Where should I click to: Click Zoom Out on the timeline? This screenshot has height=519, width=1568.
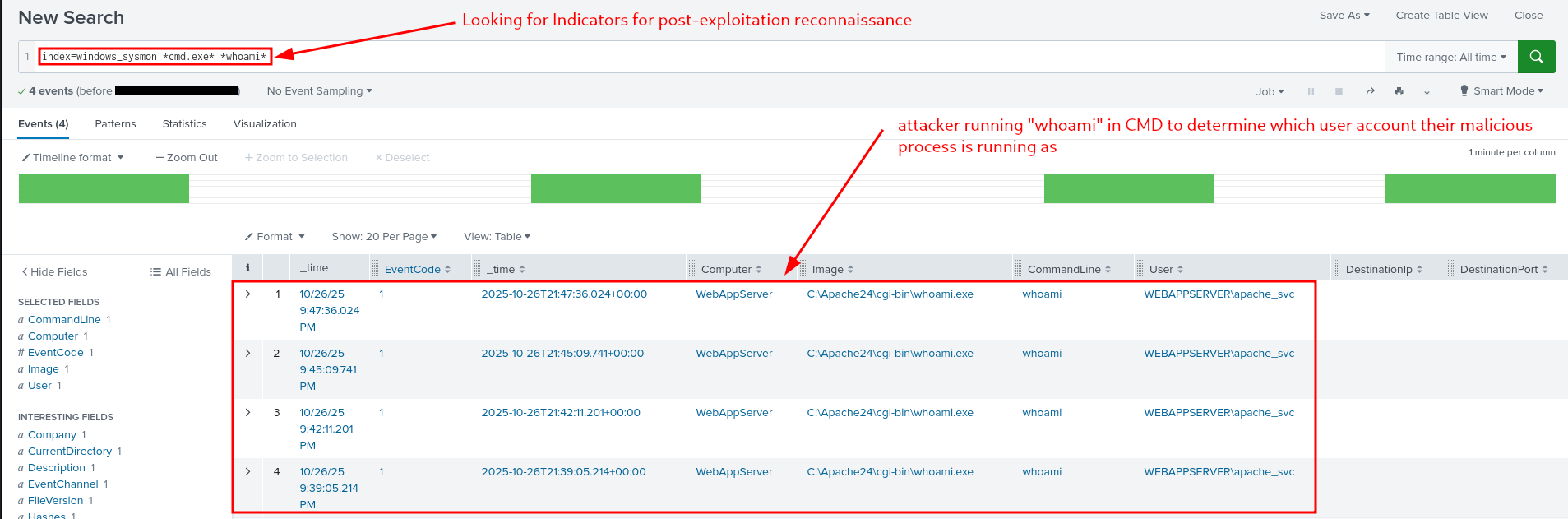(x=187, y=157)
